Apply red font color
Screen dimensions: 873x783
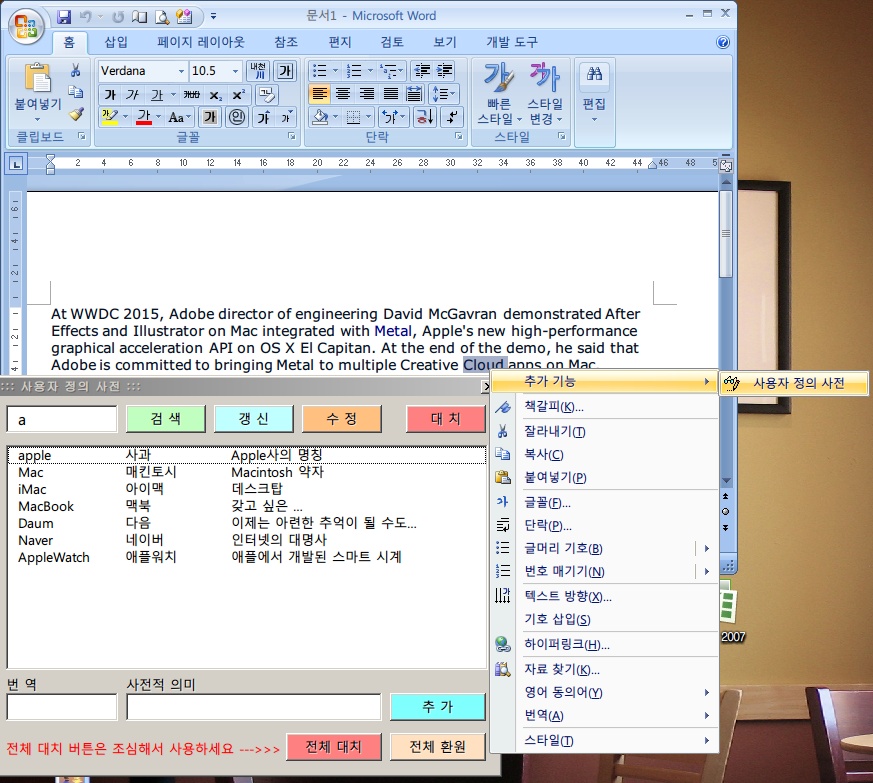(144, 117)
